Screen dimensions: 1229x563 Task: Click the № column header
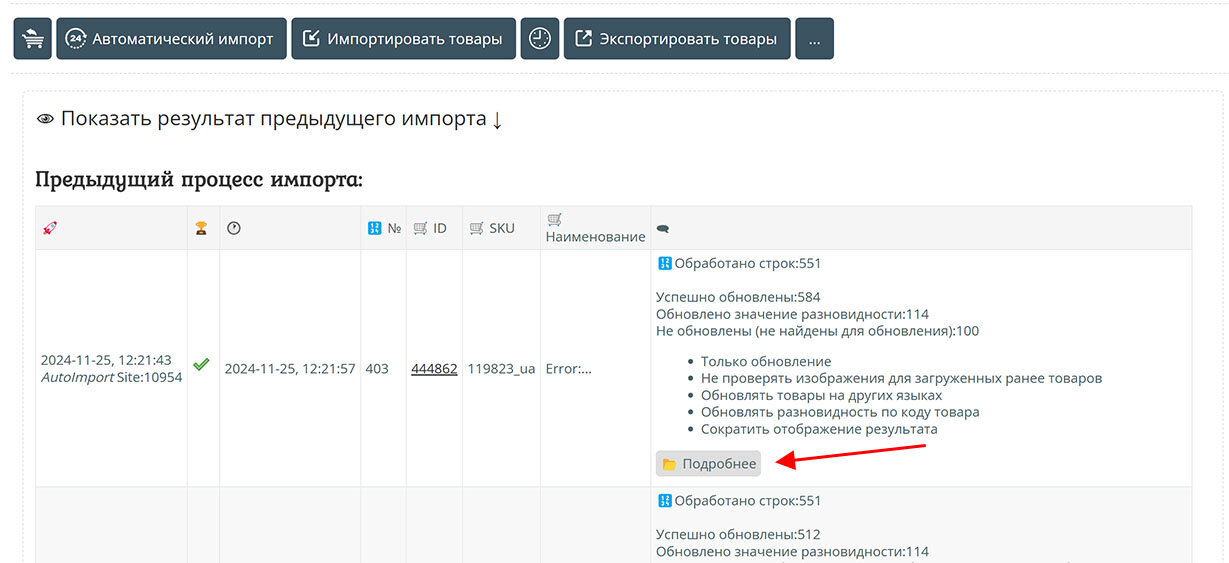tap(384, 228)
